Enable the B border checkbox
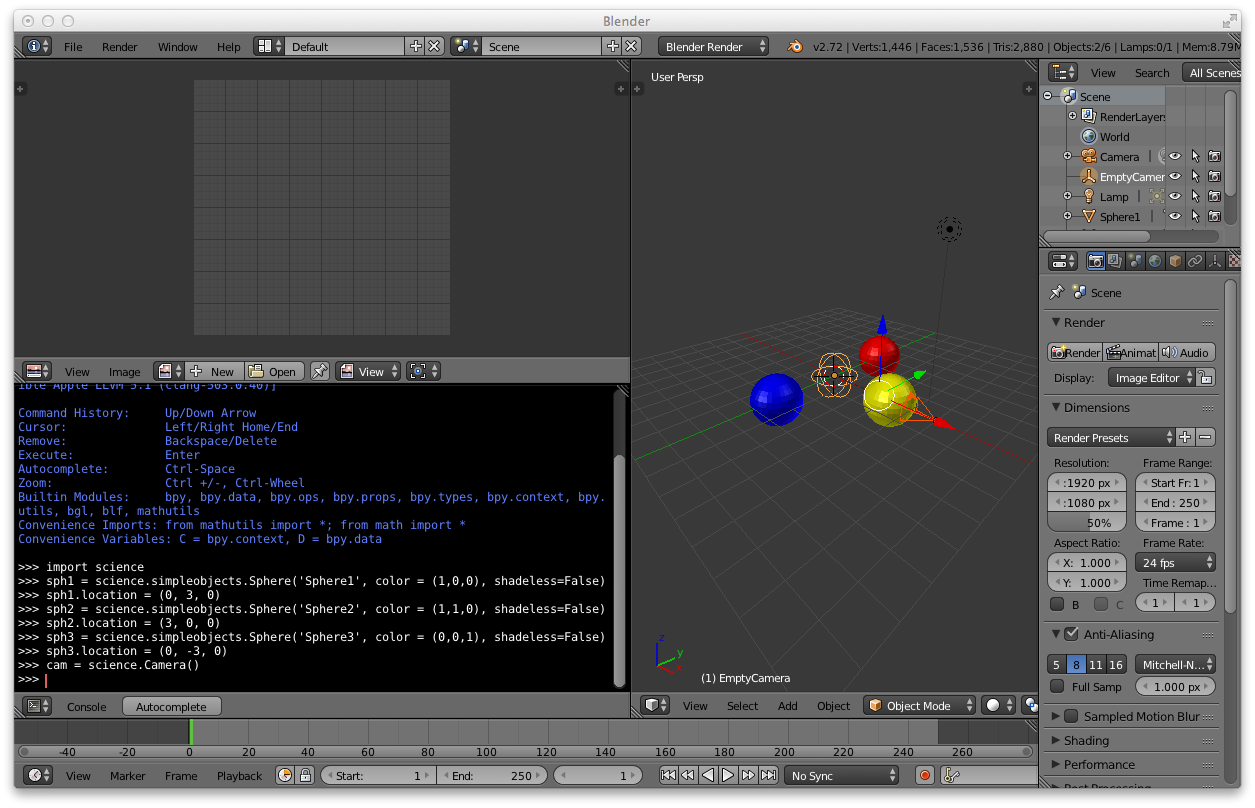 (x=1057, y=604)
